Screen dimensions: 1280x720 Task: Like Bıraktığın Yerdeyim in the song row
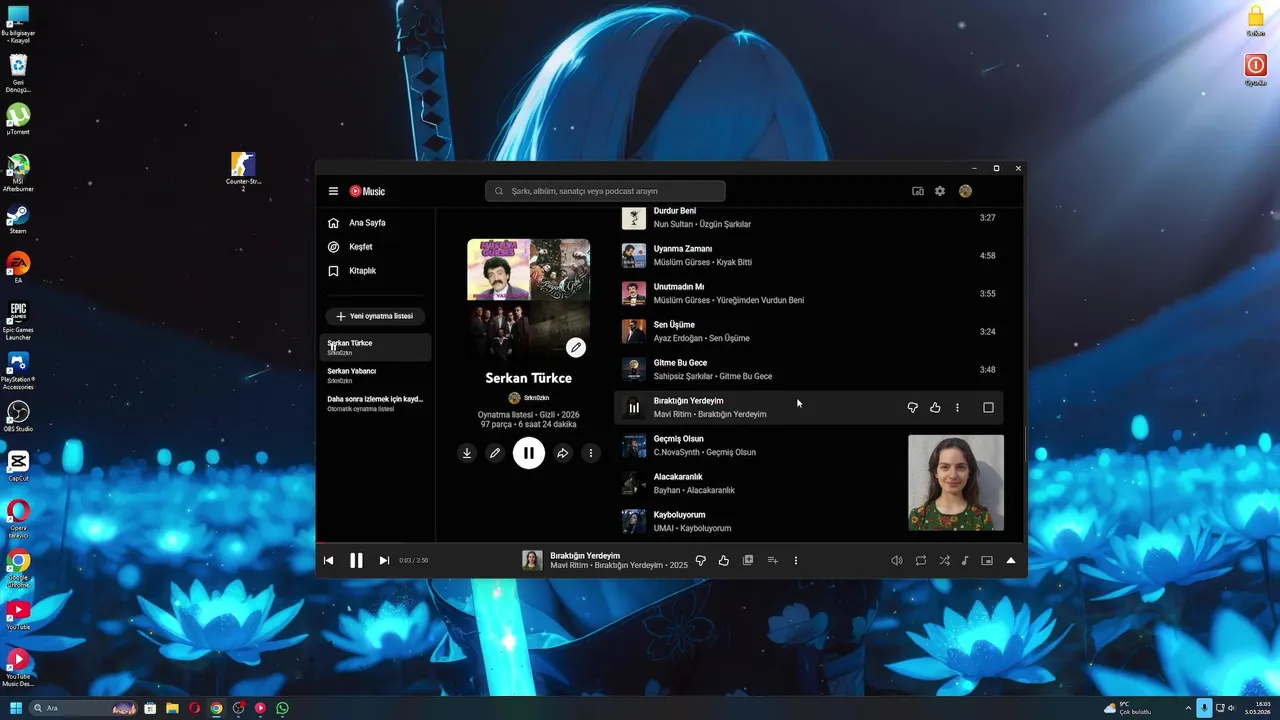pos(935,407)
